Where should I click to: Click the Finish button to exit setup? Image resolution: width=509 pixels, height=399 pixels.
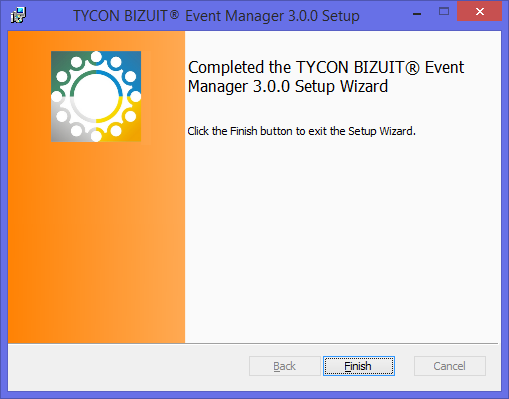(x=359, y=366)
